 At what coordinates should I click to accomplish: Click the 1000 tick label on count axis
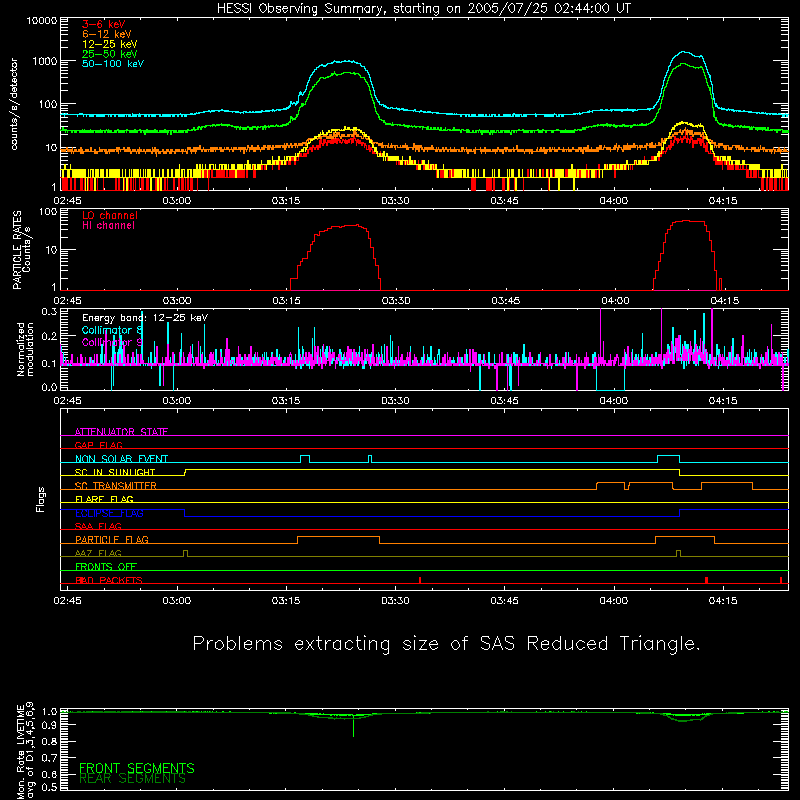coord(45,61)
